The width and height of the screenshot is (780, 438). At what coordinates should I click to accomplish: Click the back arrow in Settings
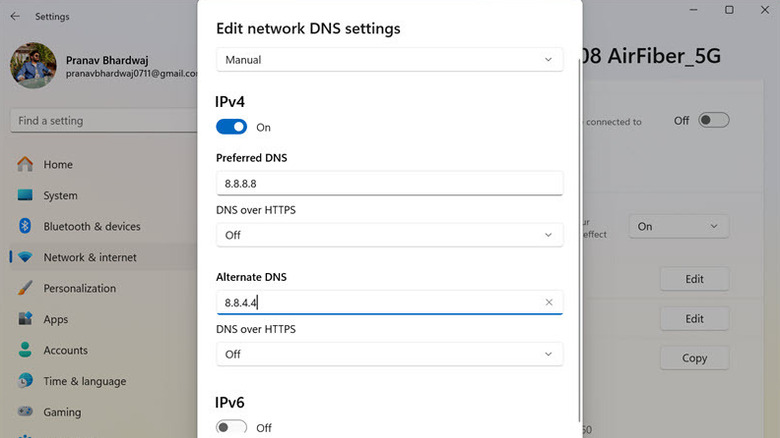[14, 17]
